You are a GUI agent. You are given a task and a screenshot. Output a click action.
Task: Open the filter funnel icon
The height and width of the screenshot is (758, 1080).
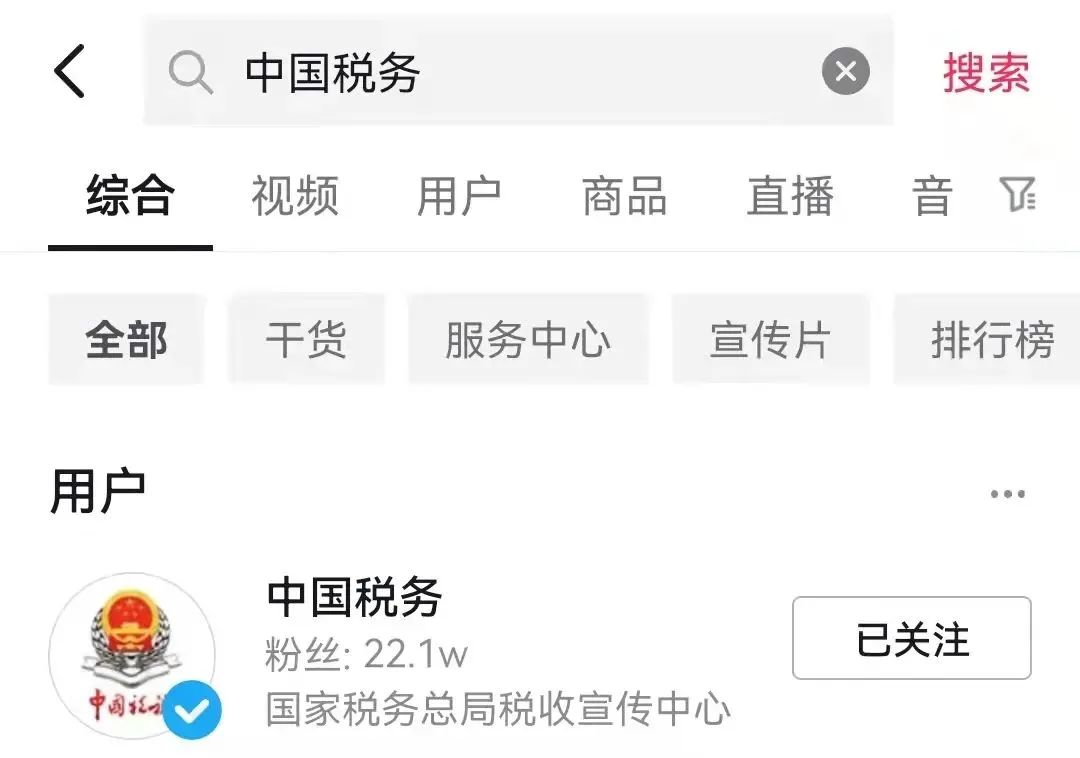(1017, 195)
